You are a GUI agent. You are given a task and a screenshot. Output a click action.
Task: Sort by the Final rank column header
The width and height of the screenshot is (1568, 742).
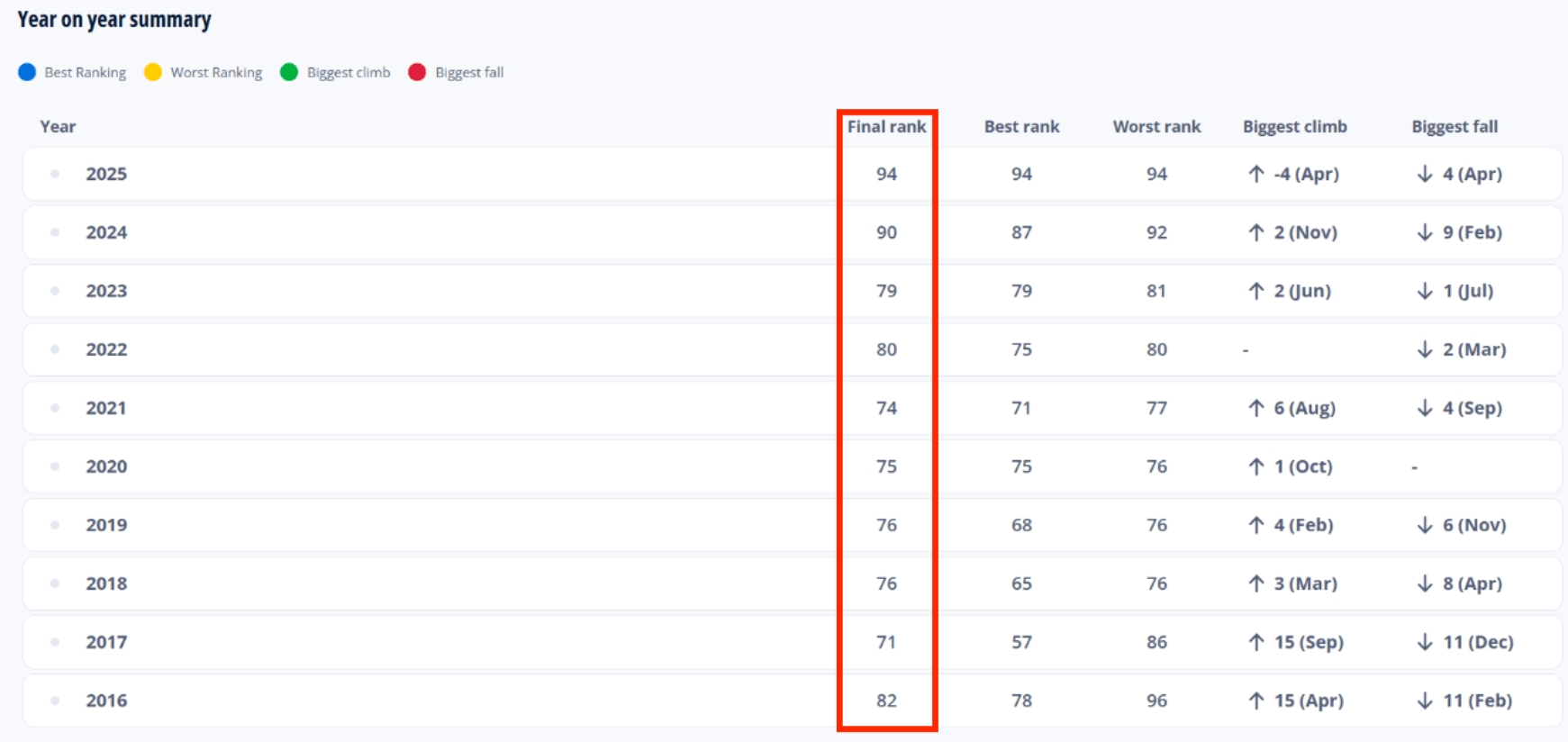(x=886, y=127)
